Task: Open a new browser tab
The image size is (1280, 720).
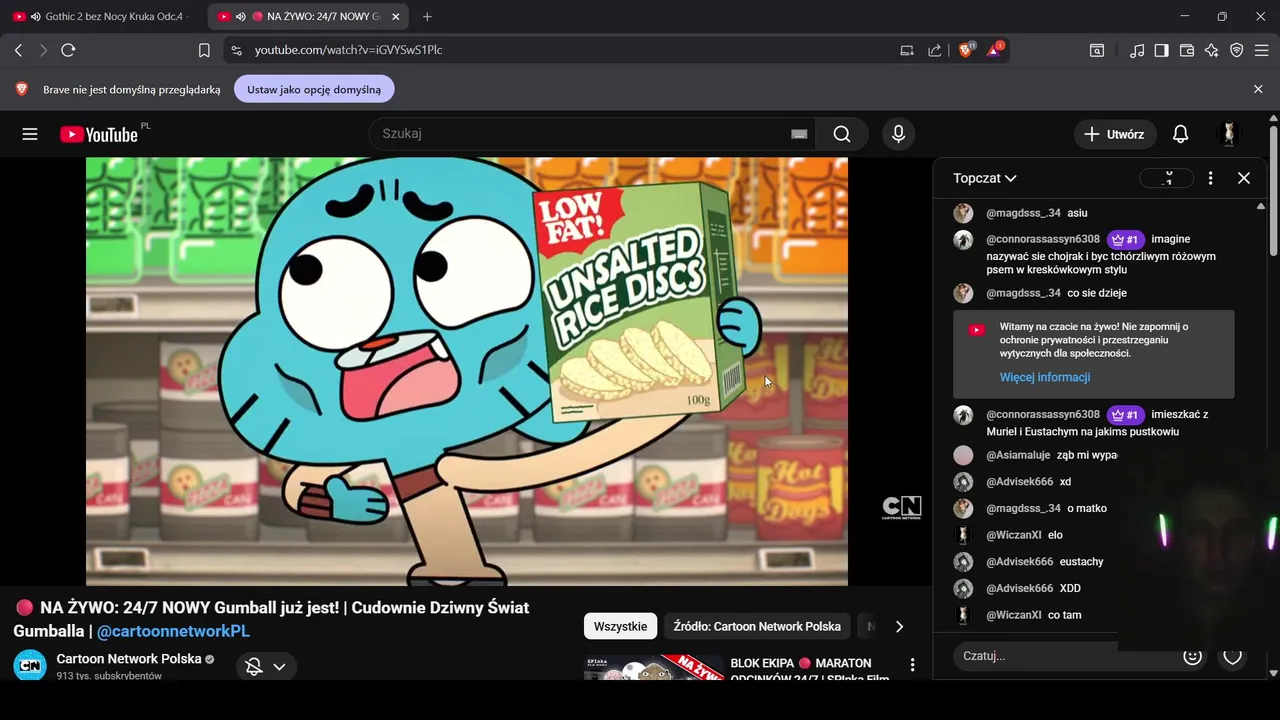Action: 427,17
